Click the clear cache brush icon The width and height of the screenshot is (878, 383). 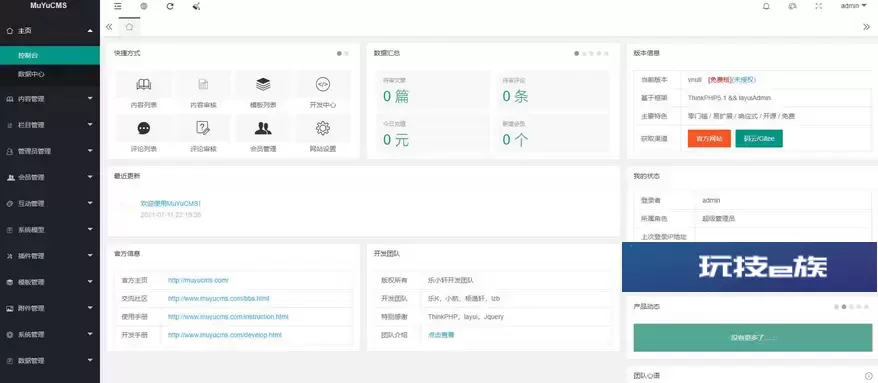pyautogui.click(x=197, y=6)
